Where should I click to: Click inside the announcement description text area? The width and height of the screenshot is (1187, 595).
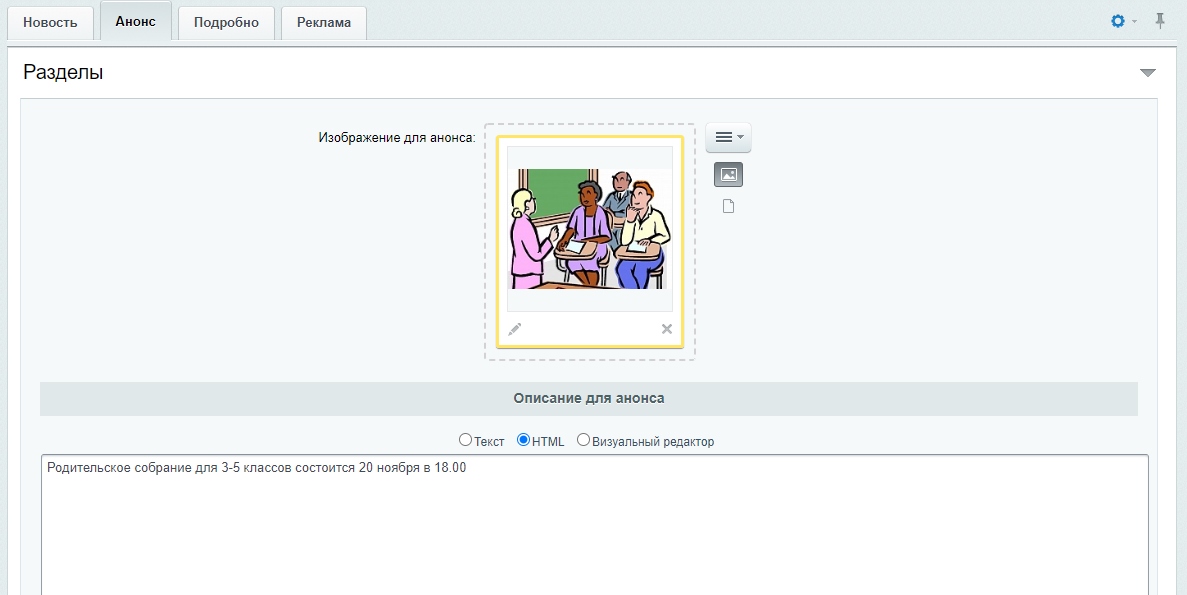594,525
